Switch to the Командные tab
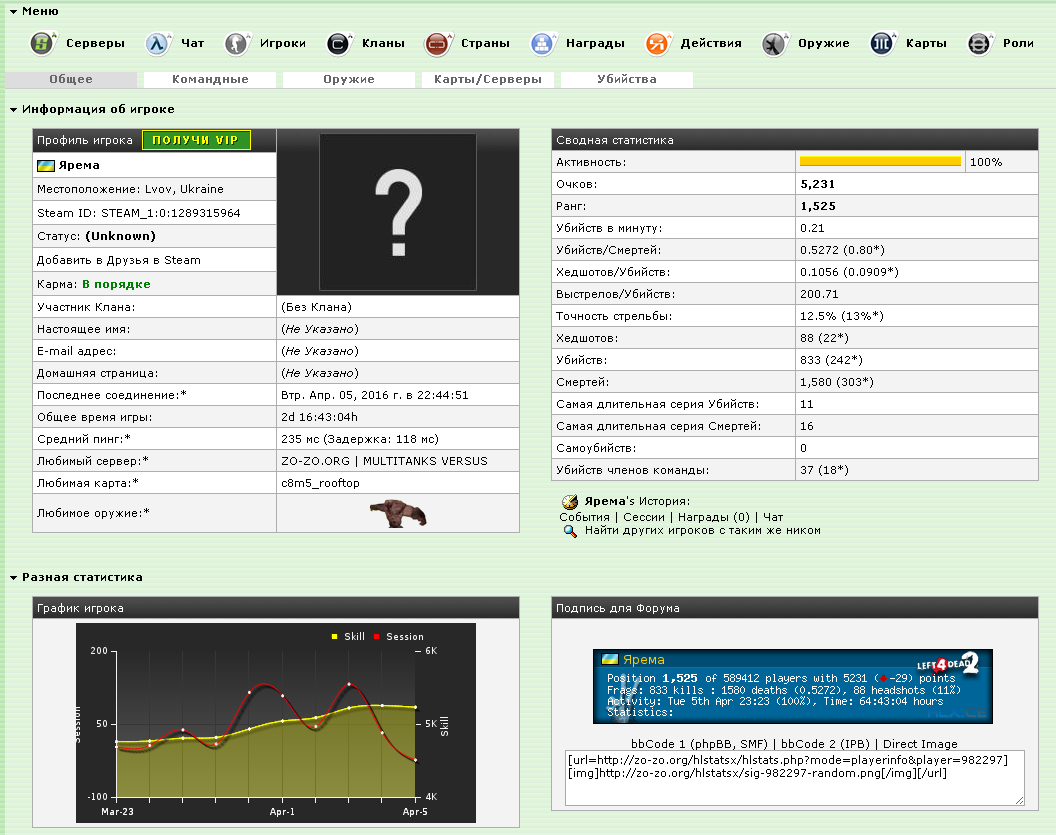 210,79
